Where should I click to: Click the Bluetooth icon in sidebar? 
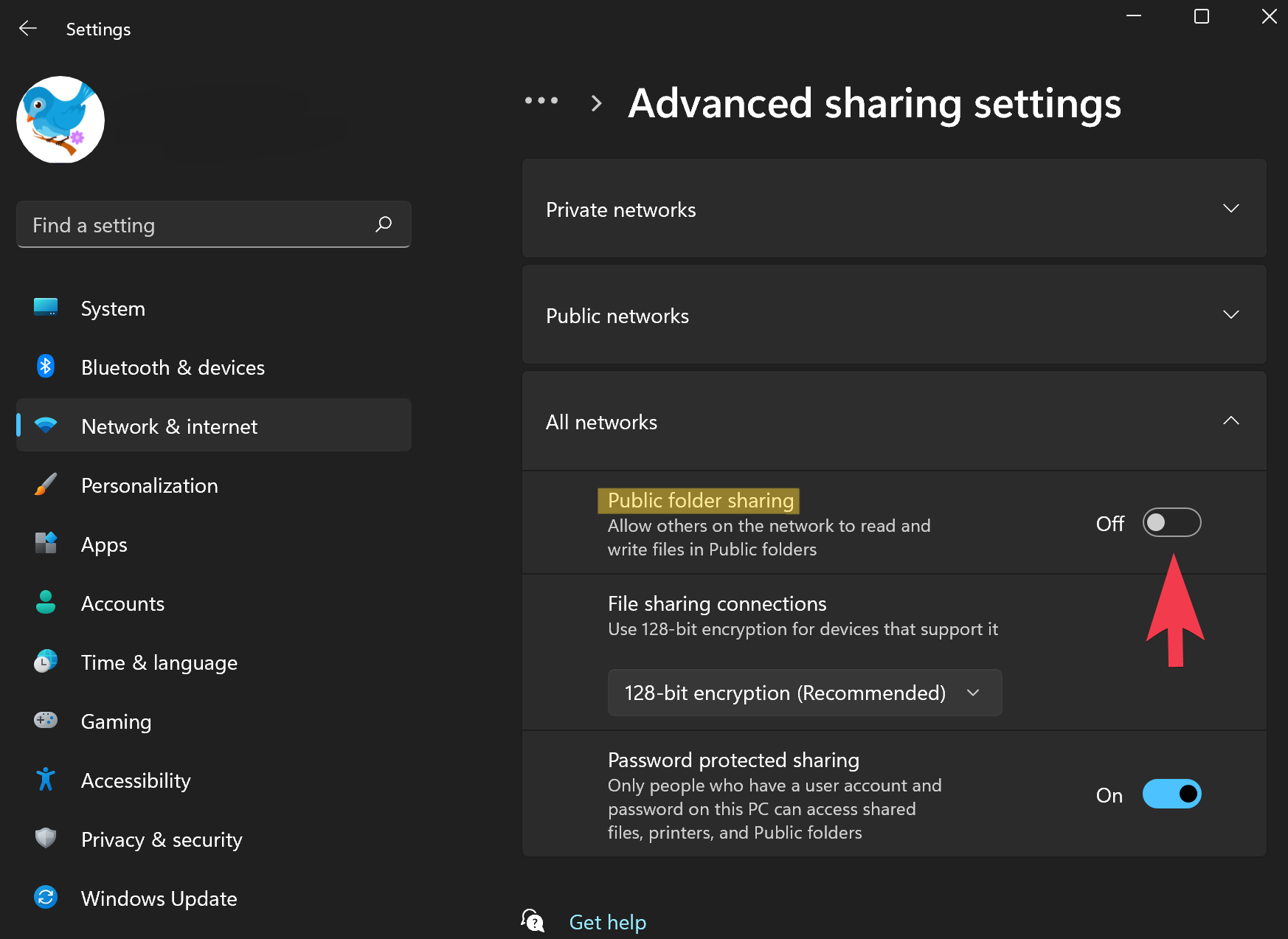(x=46, y=367)
